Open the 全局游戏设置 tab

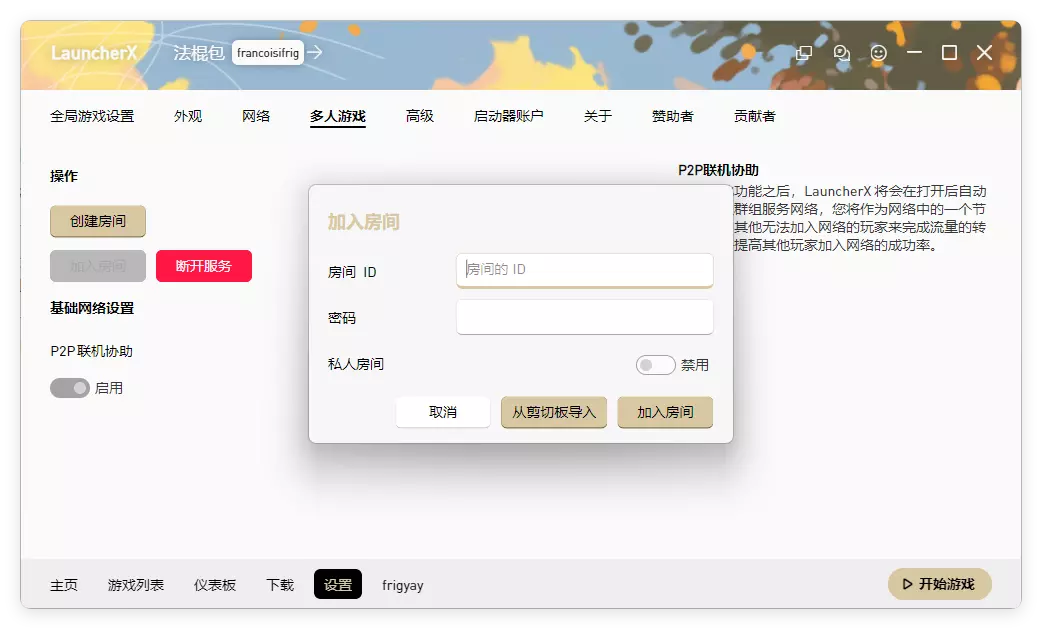(x=92, y=116)
